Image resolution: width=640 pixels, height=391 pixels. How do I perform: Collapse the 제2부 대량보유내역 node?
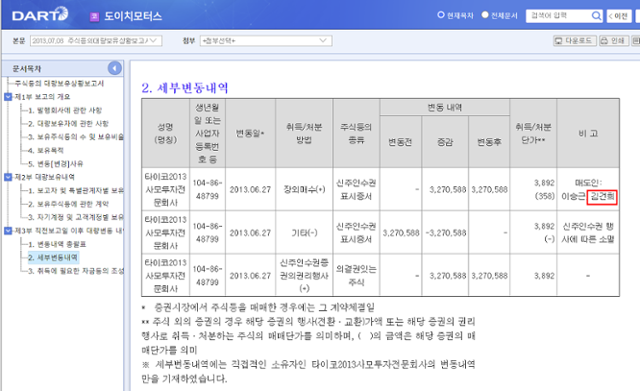tap(8, 177)
